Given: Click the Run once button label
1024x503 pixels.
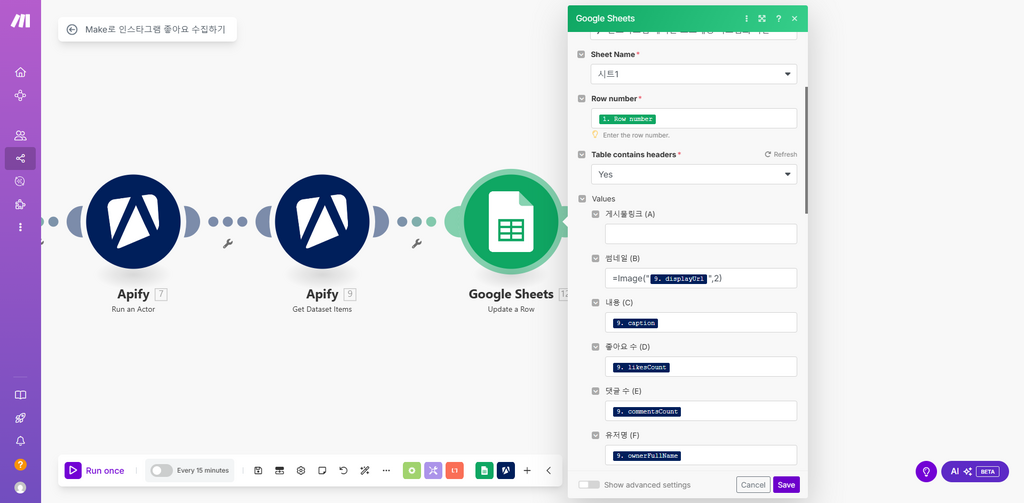Looking at the screenshot, I should click(104, 470).
